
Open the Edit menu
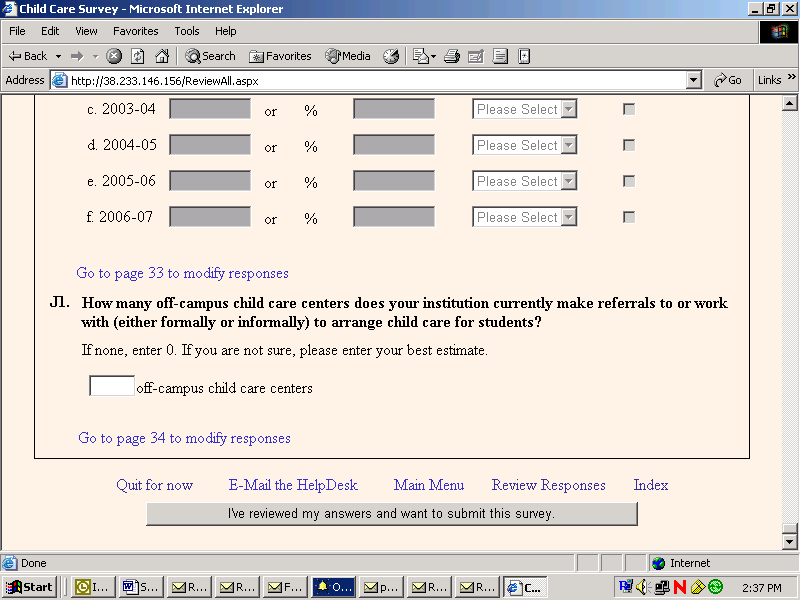tap(50, 31)
